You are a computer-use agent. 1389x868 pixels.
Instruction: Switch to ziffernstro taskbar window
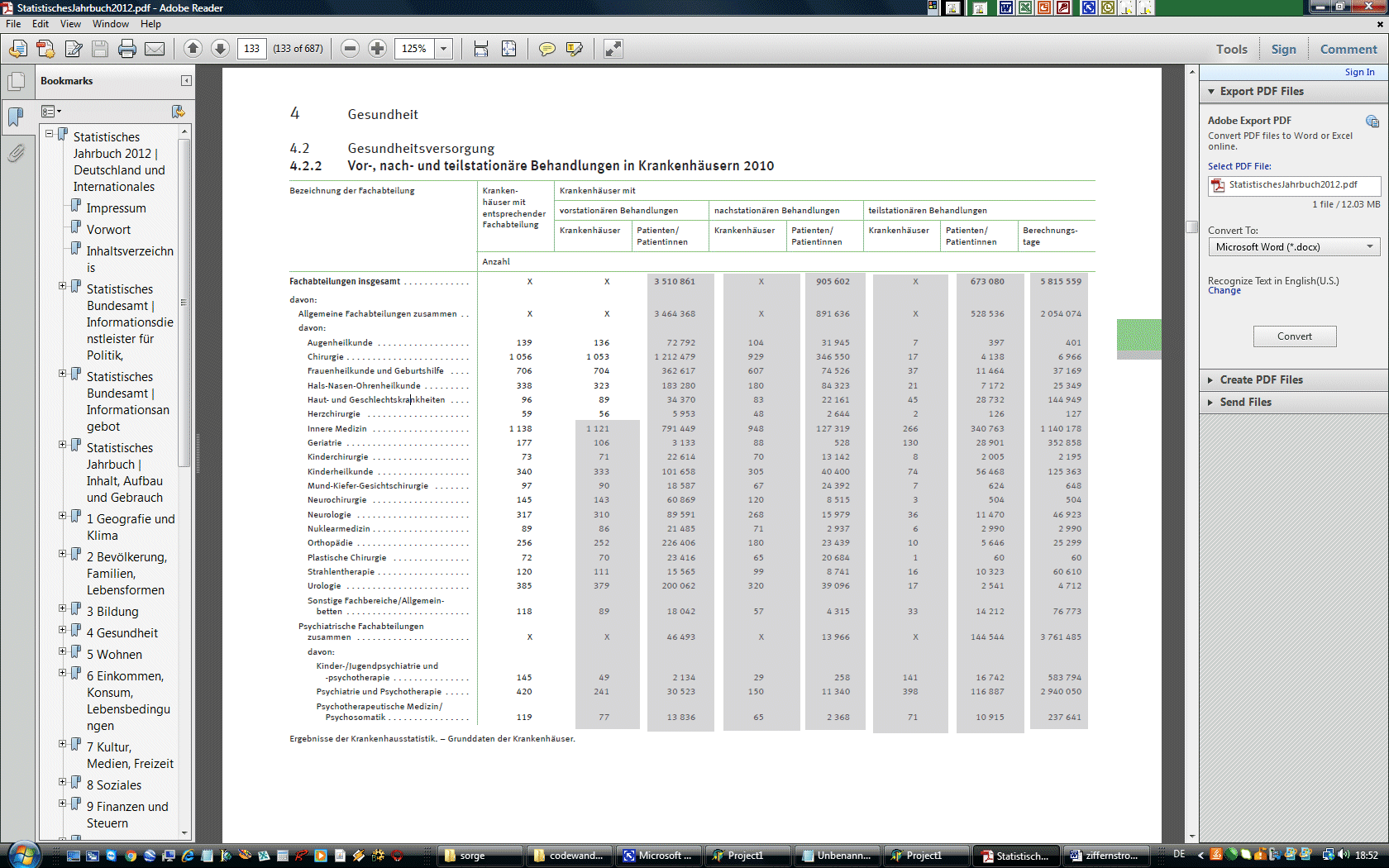1105,856
